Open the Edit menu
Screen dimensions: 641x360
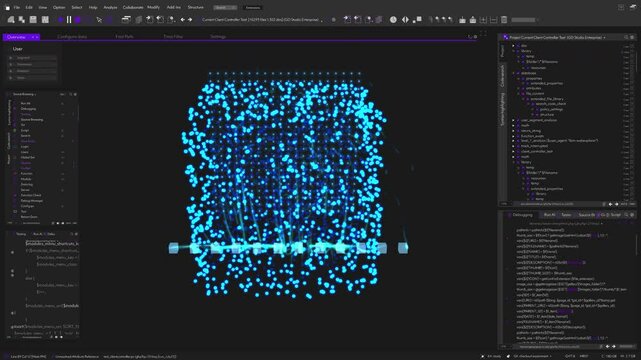29,7
